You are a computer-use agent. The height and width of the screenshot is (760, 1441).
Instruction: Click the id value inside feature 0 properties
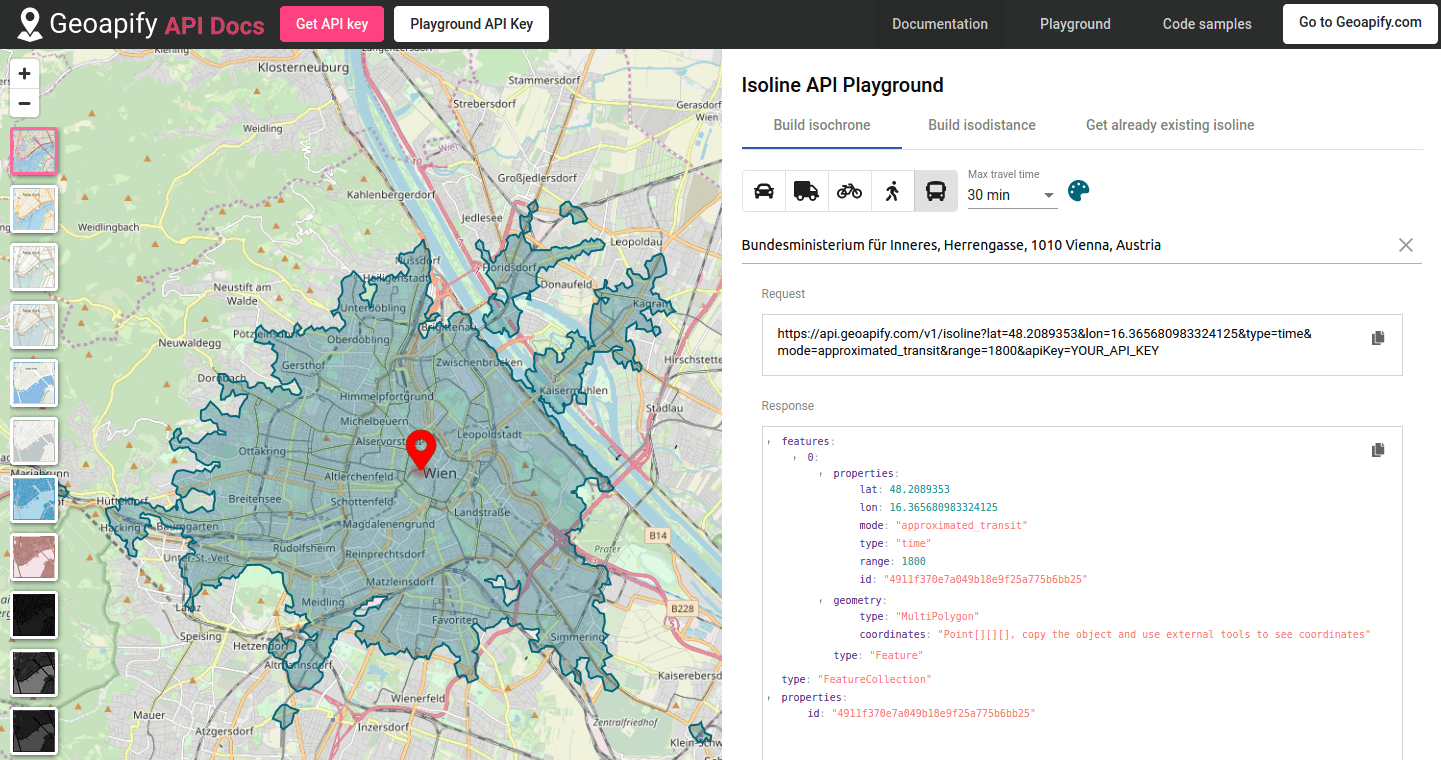coord(985,580)
